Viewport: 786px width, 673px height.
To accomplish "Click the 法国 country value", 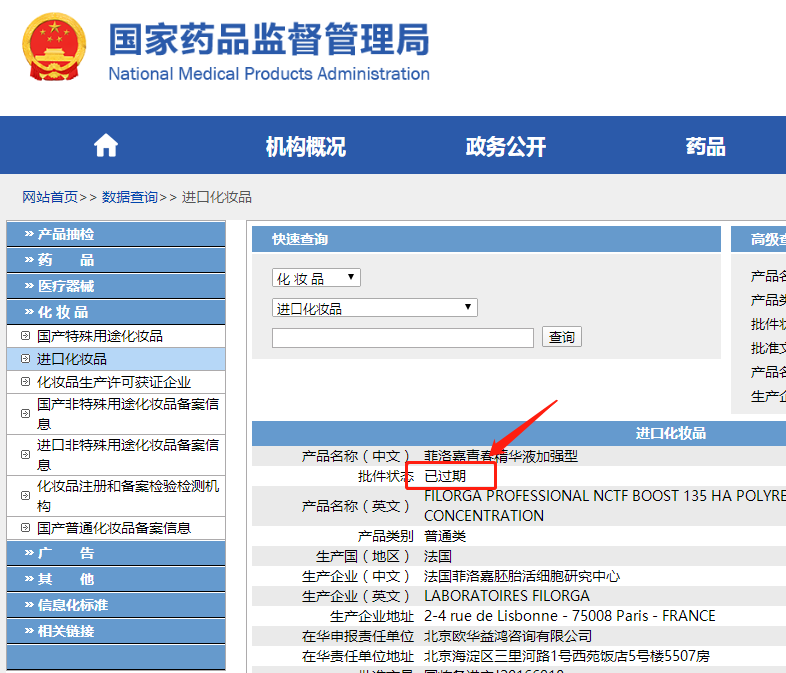I will (438, 556).
